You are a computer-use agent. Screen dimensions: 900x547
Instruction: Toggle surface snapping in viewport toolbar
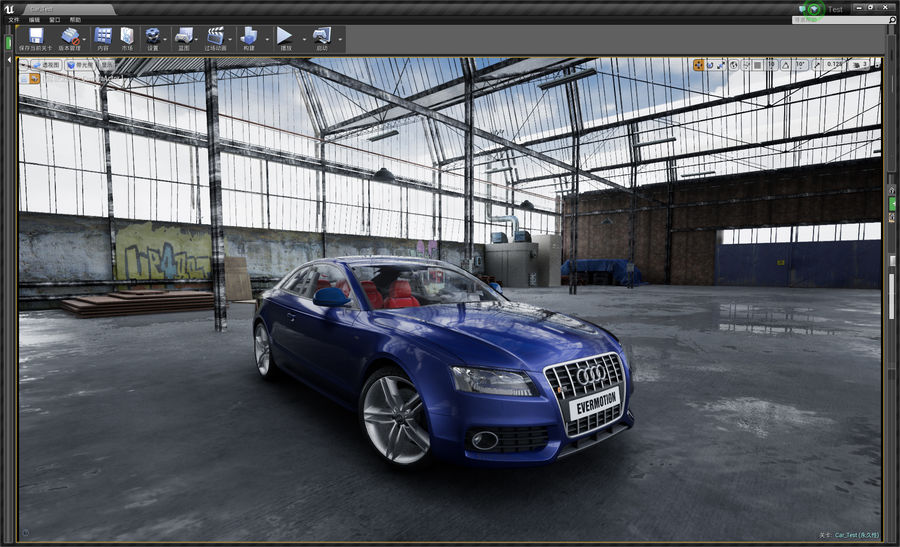tap(746, 65)
